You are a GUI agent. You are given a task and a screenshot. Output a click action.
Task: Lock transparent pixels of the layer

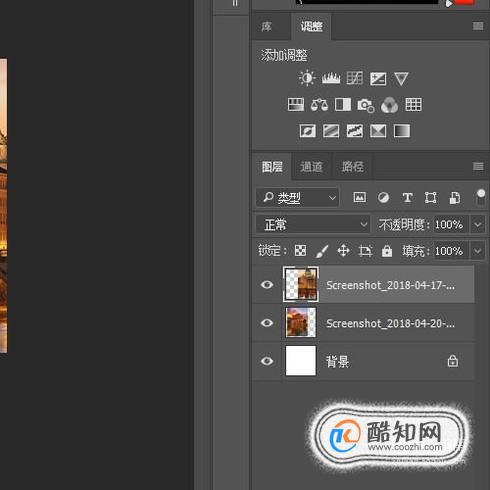pyautogui.click(x=300, y=251)
